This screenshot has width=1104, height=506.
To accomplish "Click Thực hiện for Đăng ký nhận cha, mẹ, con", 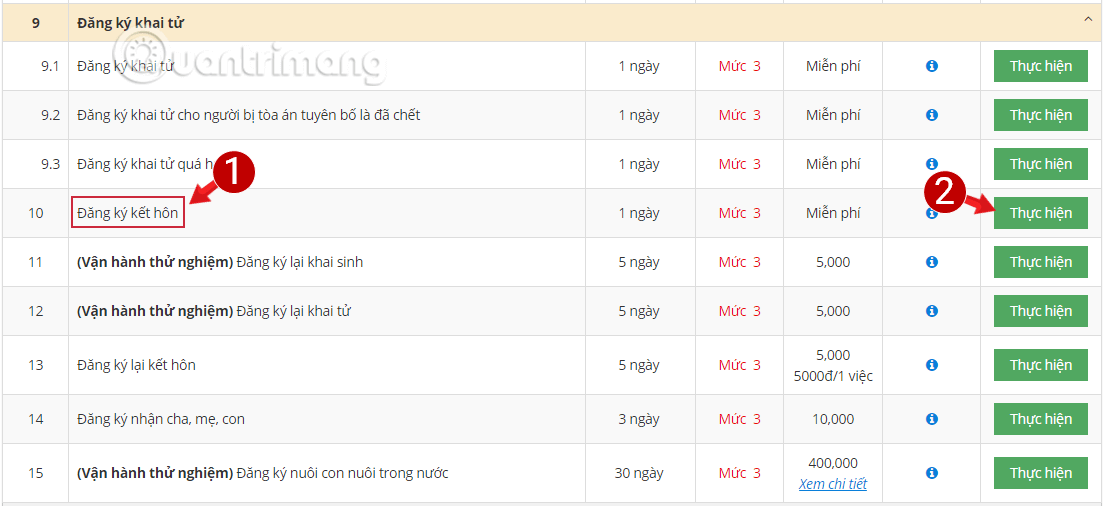I will [x=1040, y=419].
